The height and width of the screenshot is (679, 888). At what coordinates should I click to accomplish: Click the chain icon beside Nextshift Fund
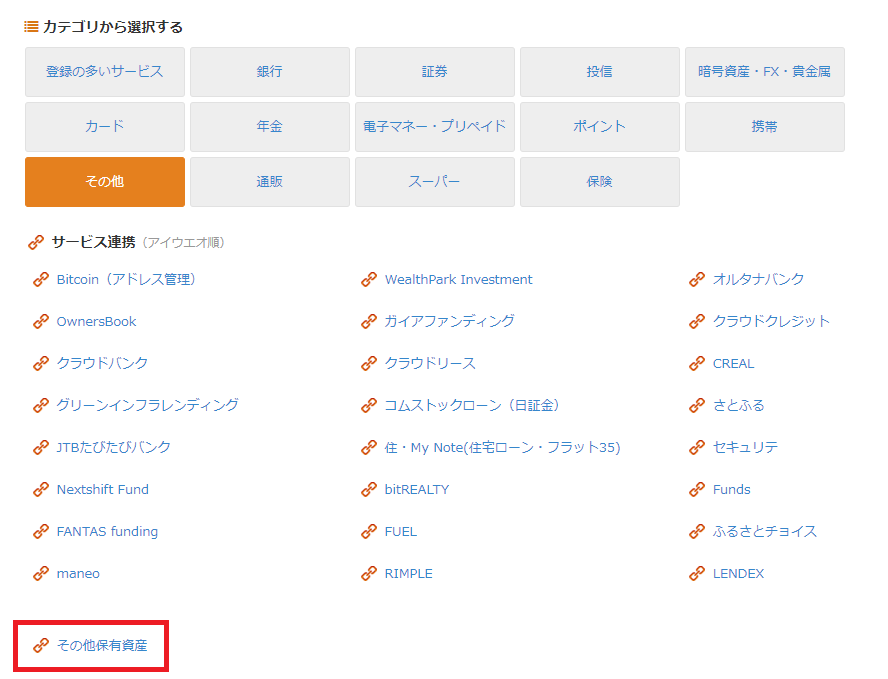(41, 489)
